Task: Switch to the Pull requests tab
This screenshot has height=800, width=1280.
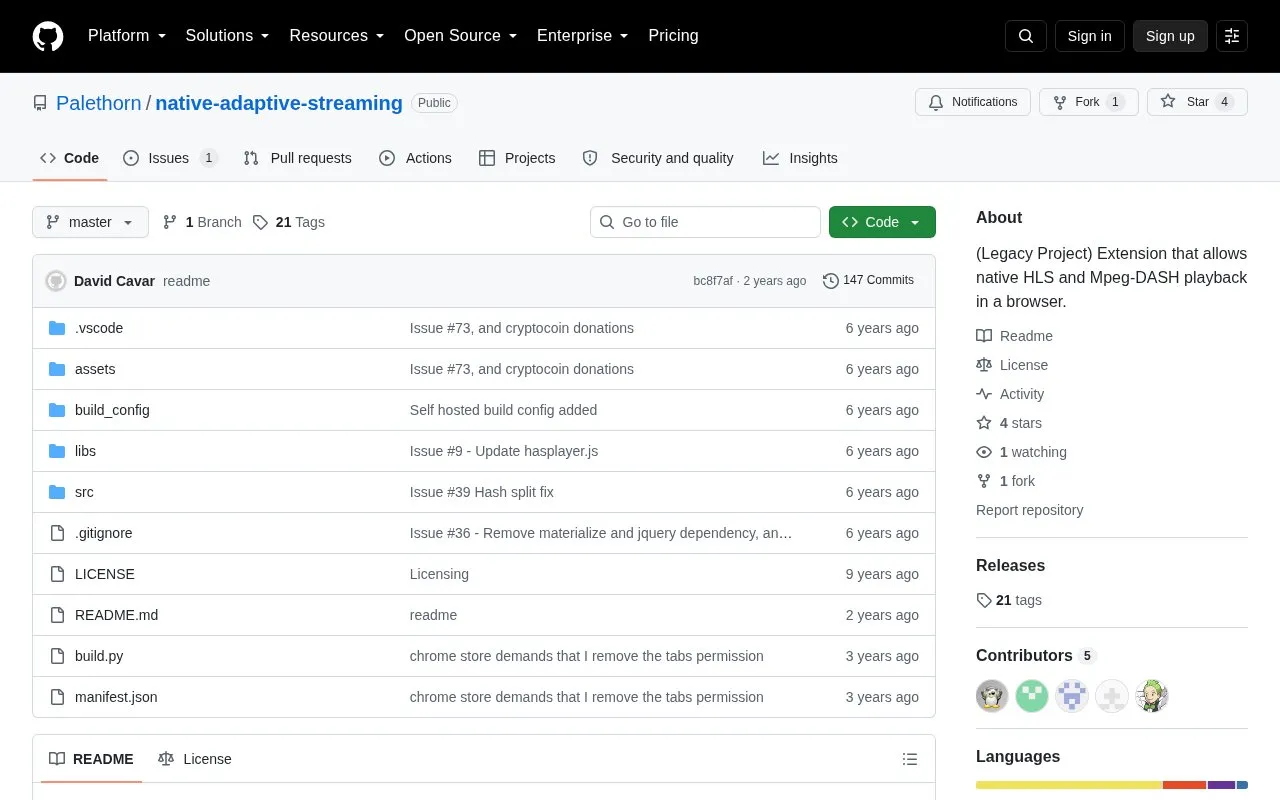Action: 298,158
